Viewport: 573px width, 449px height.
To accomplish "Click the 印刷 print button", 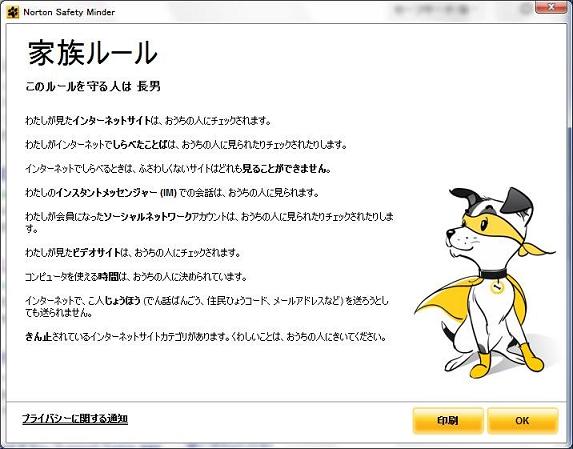I will 448,421.
